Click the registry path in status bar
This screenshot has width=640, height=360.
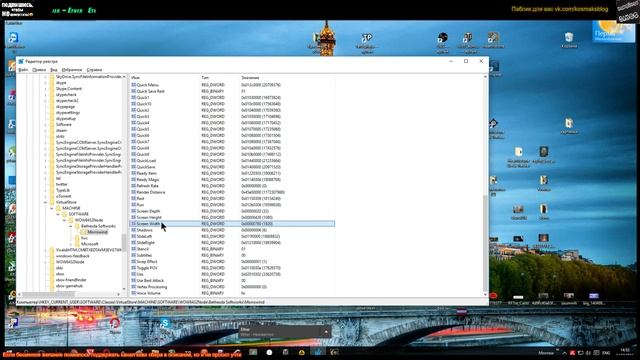(x=141, y=302)
